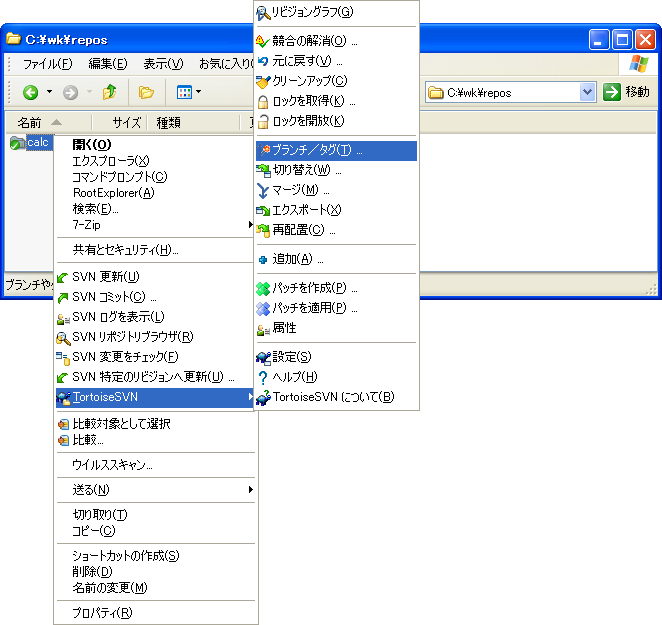Click the Back navigation button
Screen dimensions: 662x625
pyautogui.click(x=30, y=93)
